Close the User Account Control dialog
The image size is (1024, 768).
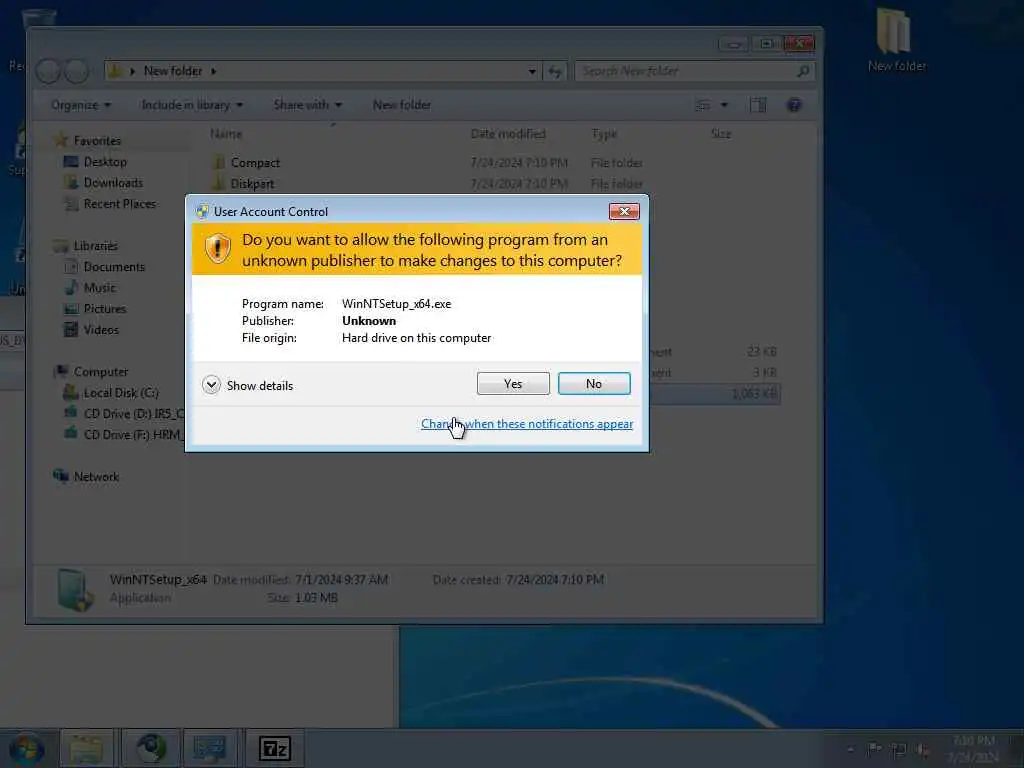click(x=624, y=211)
